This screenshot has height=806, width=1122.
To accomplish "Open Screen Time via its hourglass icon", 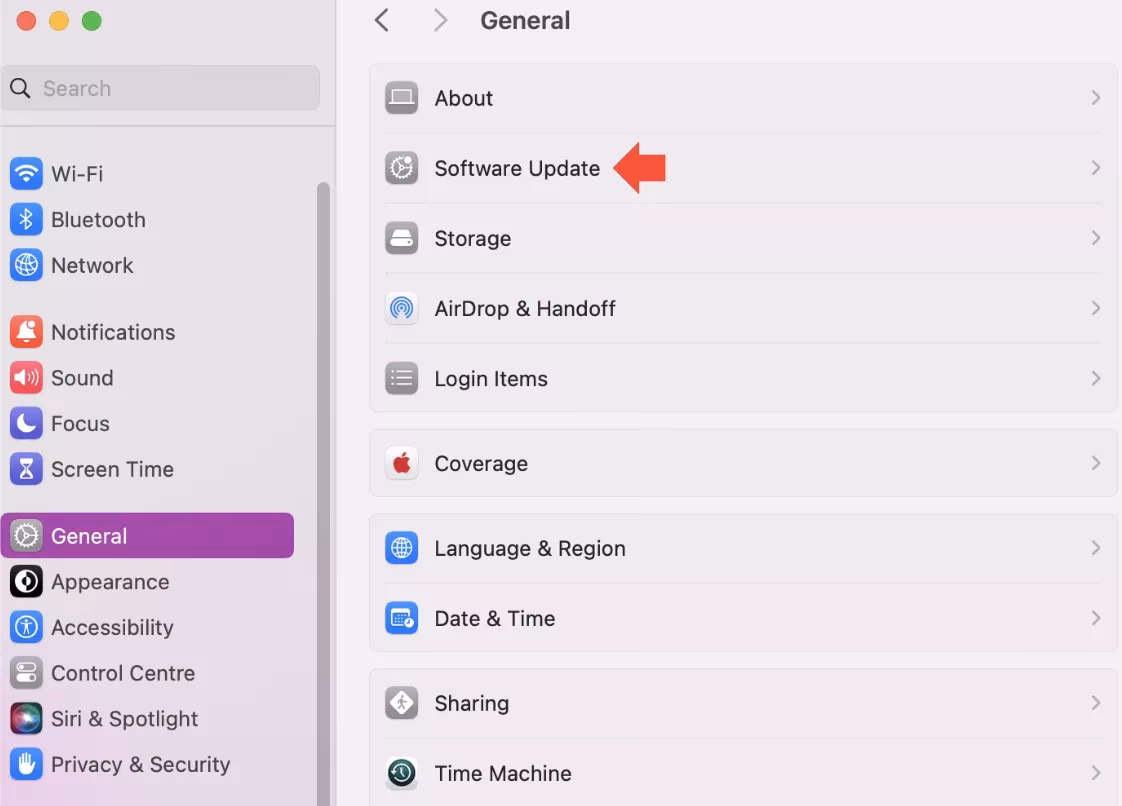I will [25, 468].
